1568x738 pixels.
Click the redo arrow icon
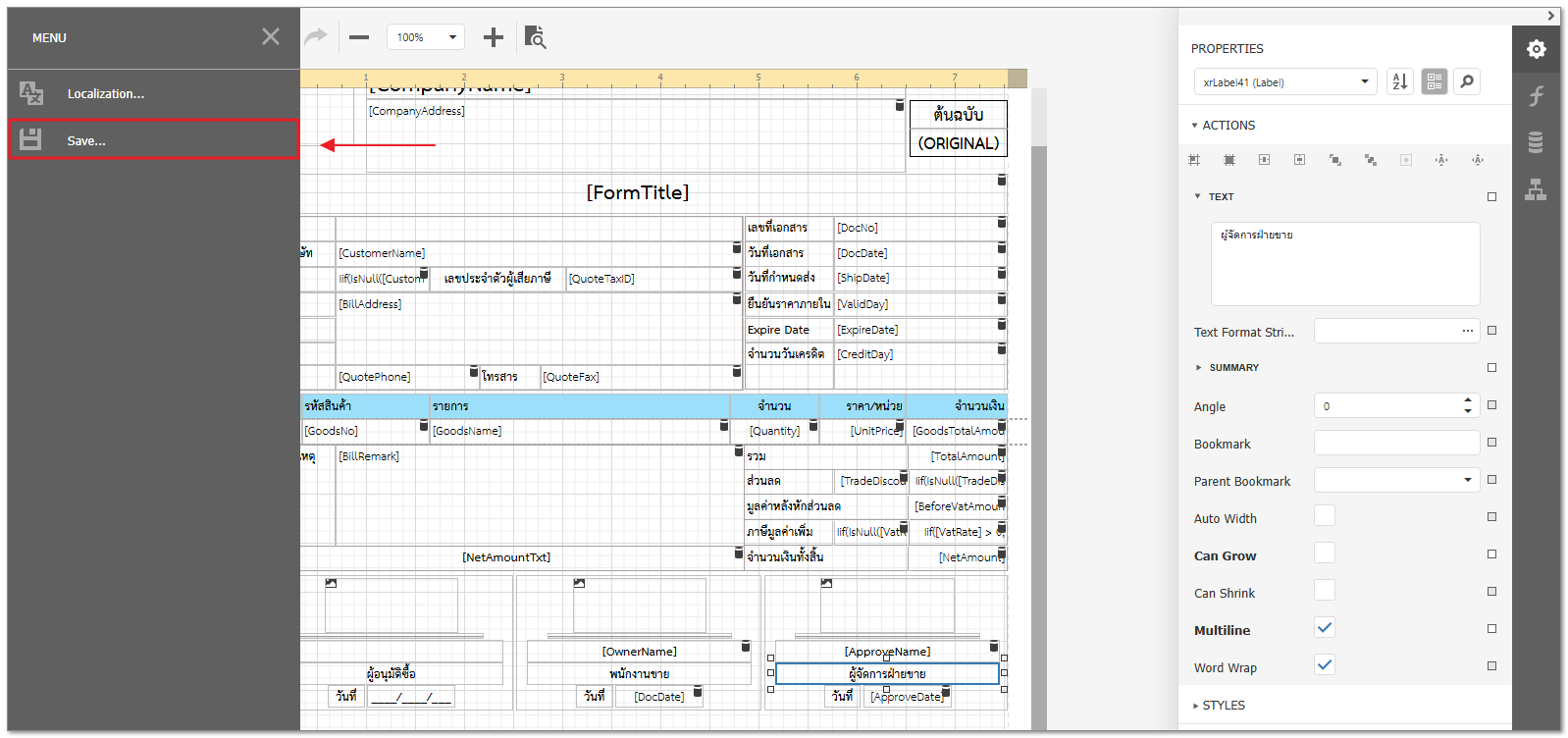click(316, 37)
